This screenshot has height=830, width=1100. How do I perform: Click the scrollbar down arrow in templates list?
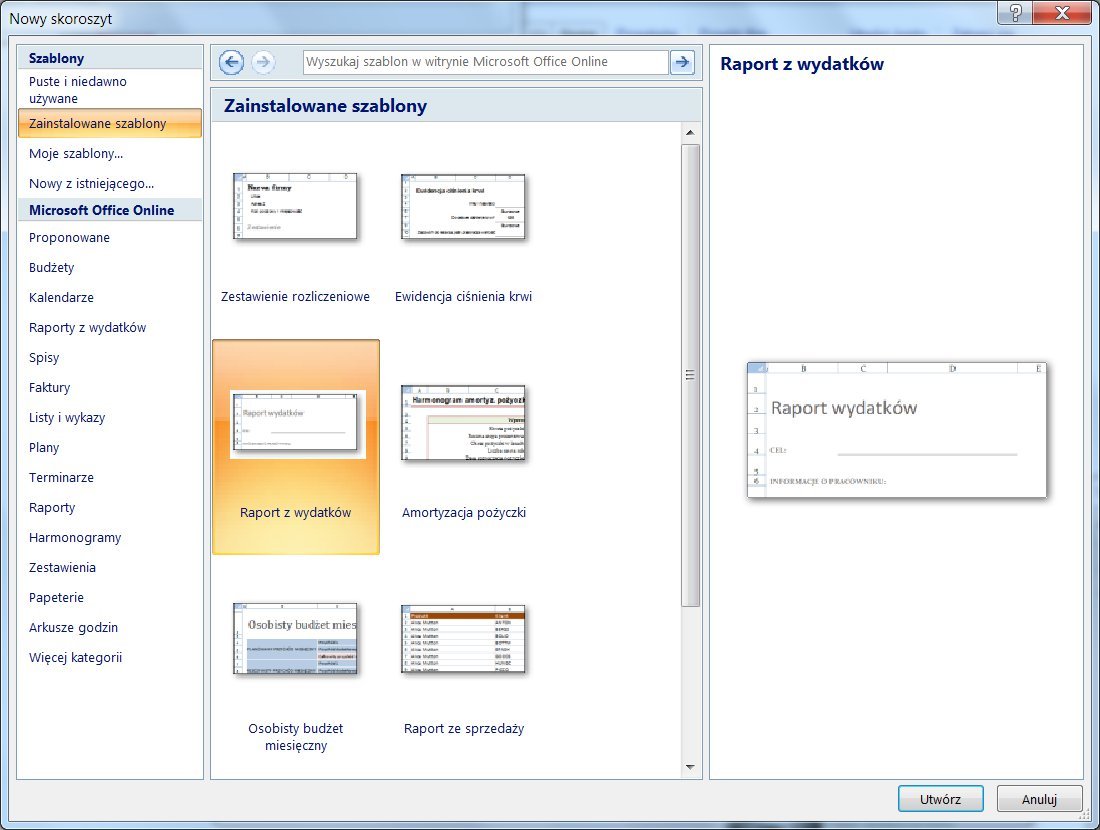coord(690,768)
